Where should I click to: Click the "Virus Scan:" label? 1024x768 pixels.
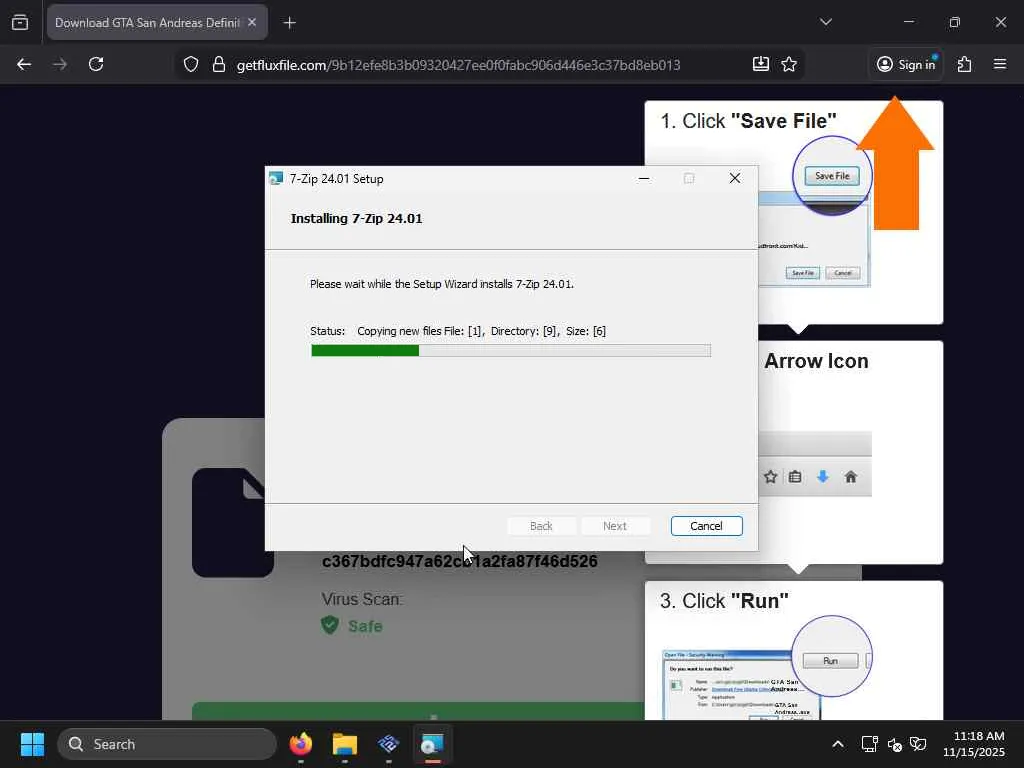coord(362,599)
